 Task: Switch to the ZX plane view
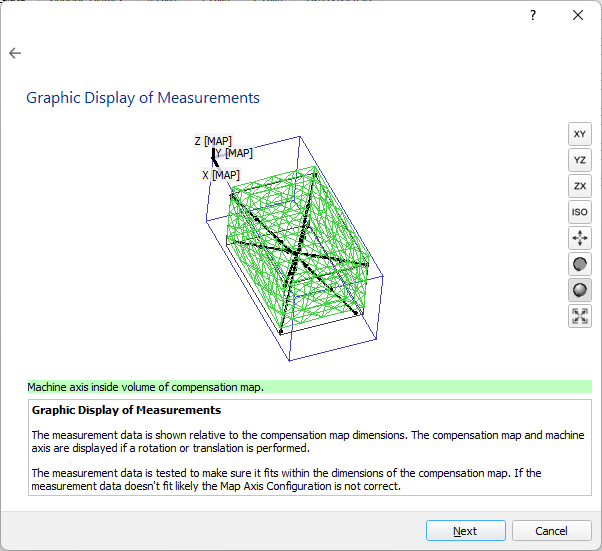(580, 186)
